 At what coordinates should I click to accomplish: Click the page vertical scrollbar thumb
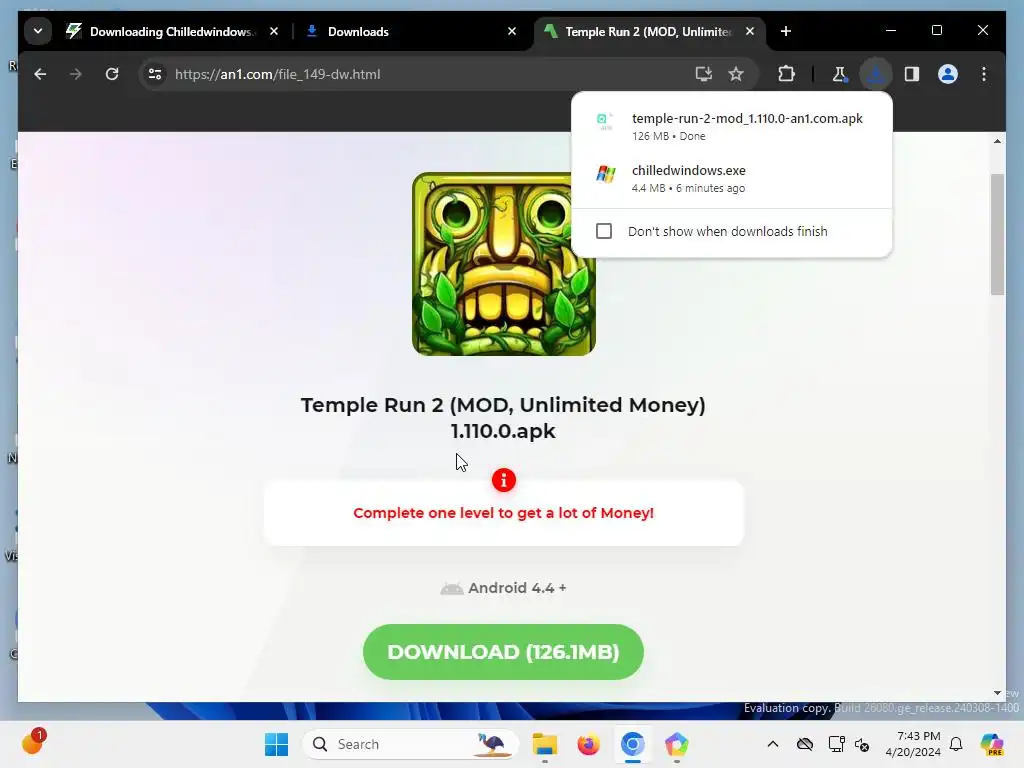(997, 234)
